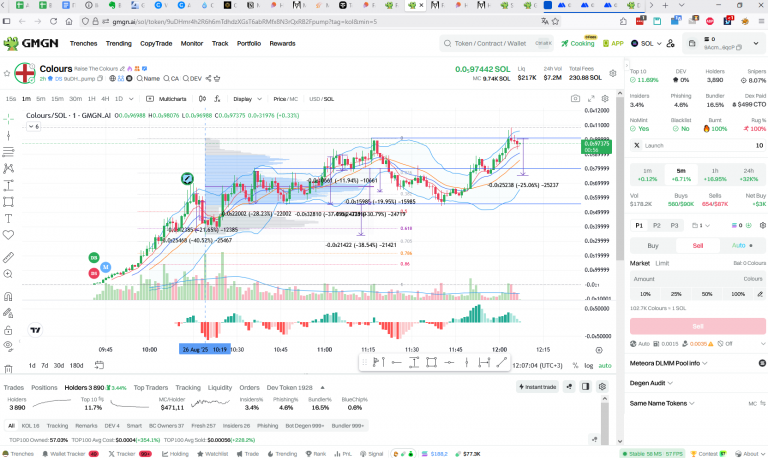Select the Buy tab

click(653, 245)
